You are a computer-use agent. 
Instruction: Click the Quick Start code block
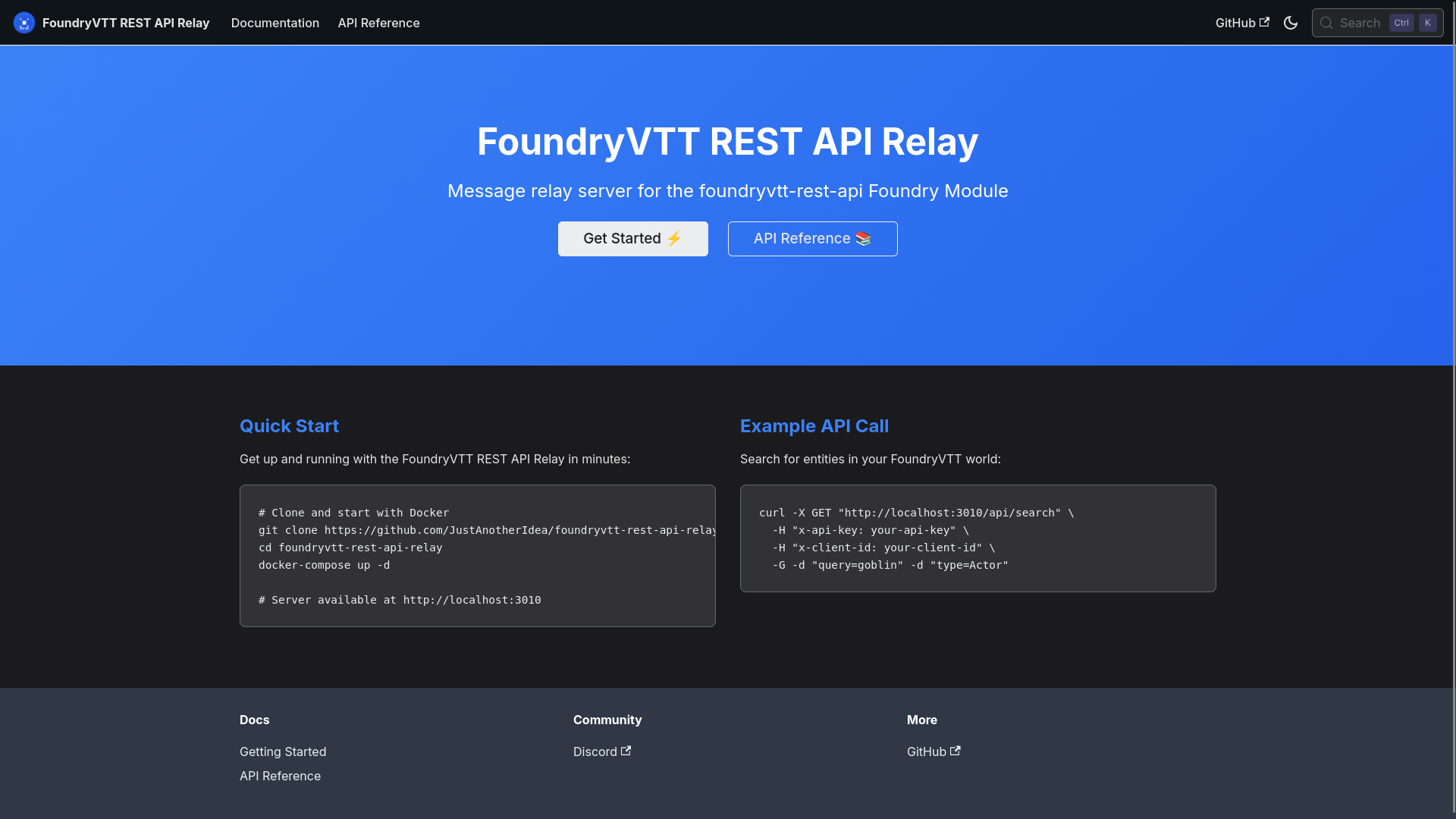click(x=477, y=556)
